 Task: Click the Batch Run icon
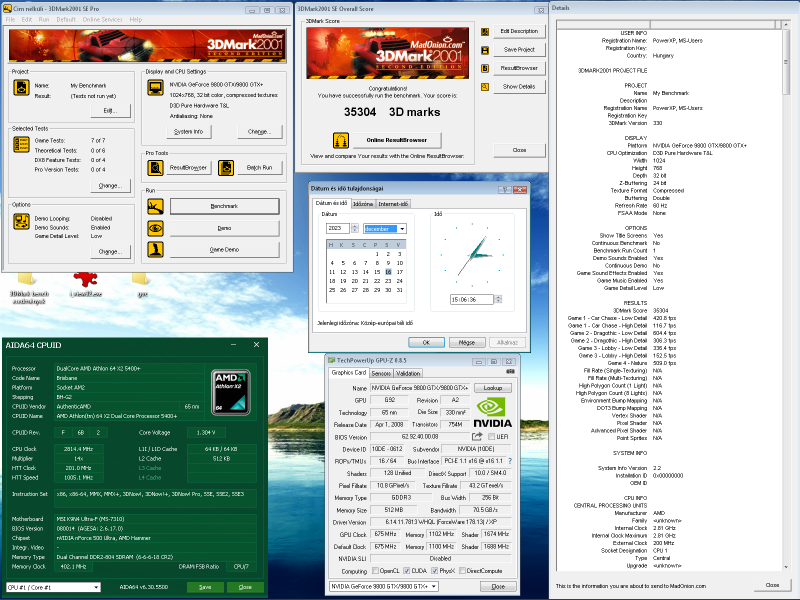(226, 167)
